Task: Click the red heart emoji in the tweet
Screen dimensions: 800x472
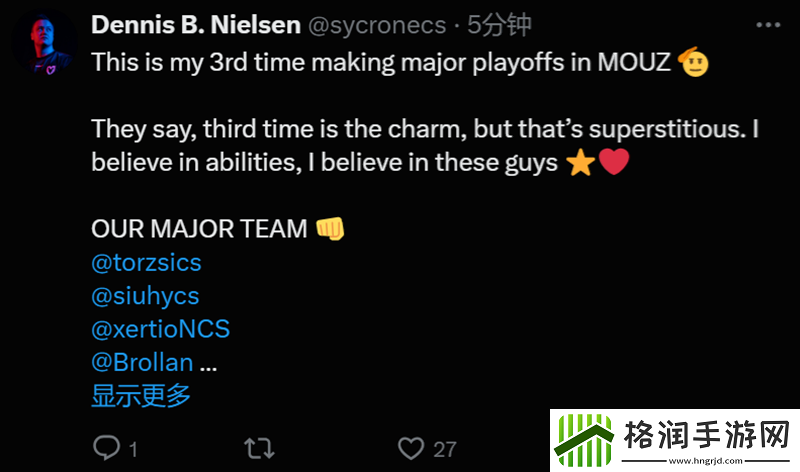Action: pyautogui.click(x=613, y=163)
